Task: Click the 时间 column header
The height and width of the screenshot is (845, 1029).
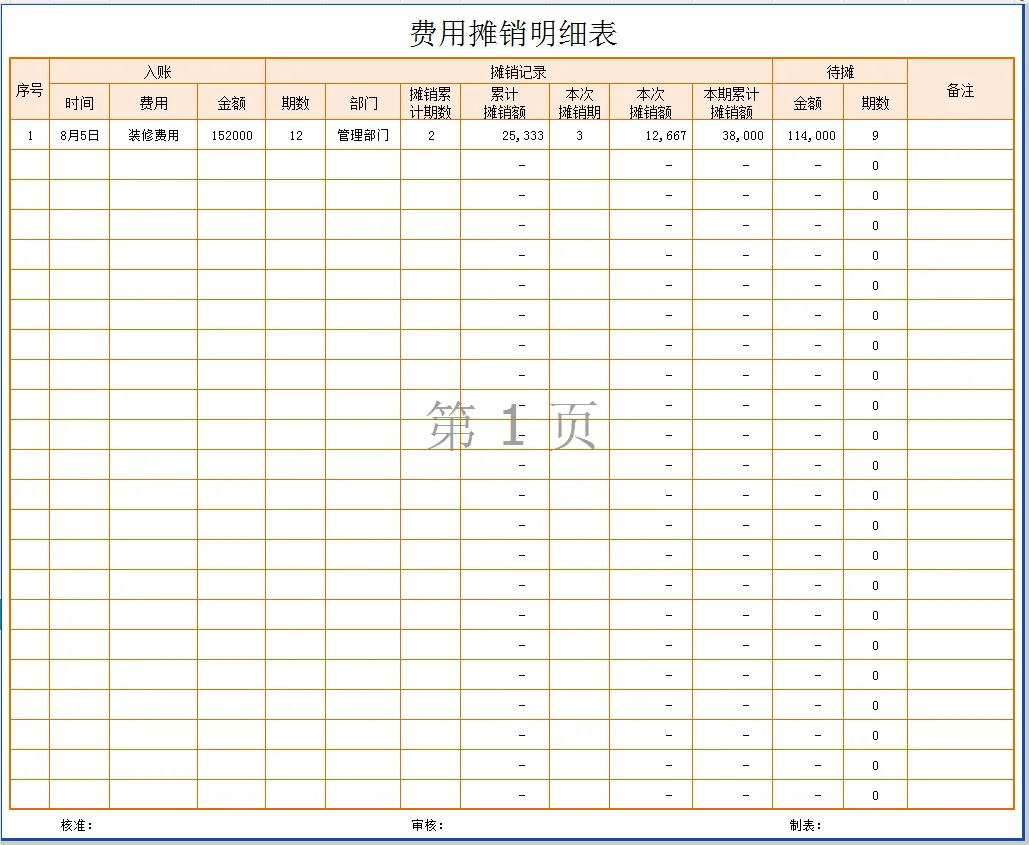Action: point(79,102)
